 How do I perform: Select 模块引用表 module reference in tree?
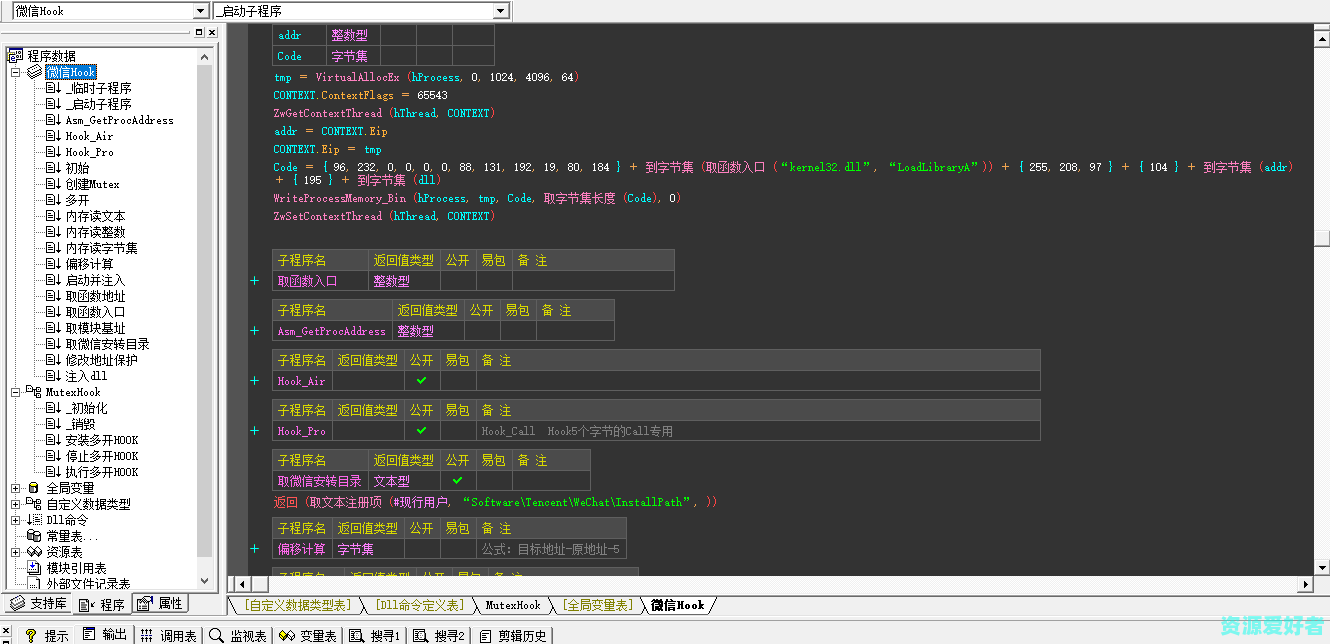(x=76, y=568)
